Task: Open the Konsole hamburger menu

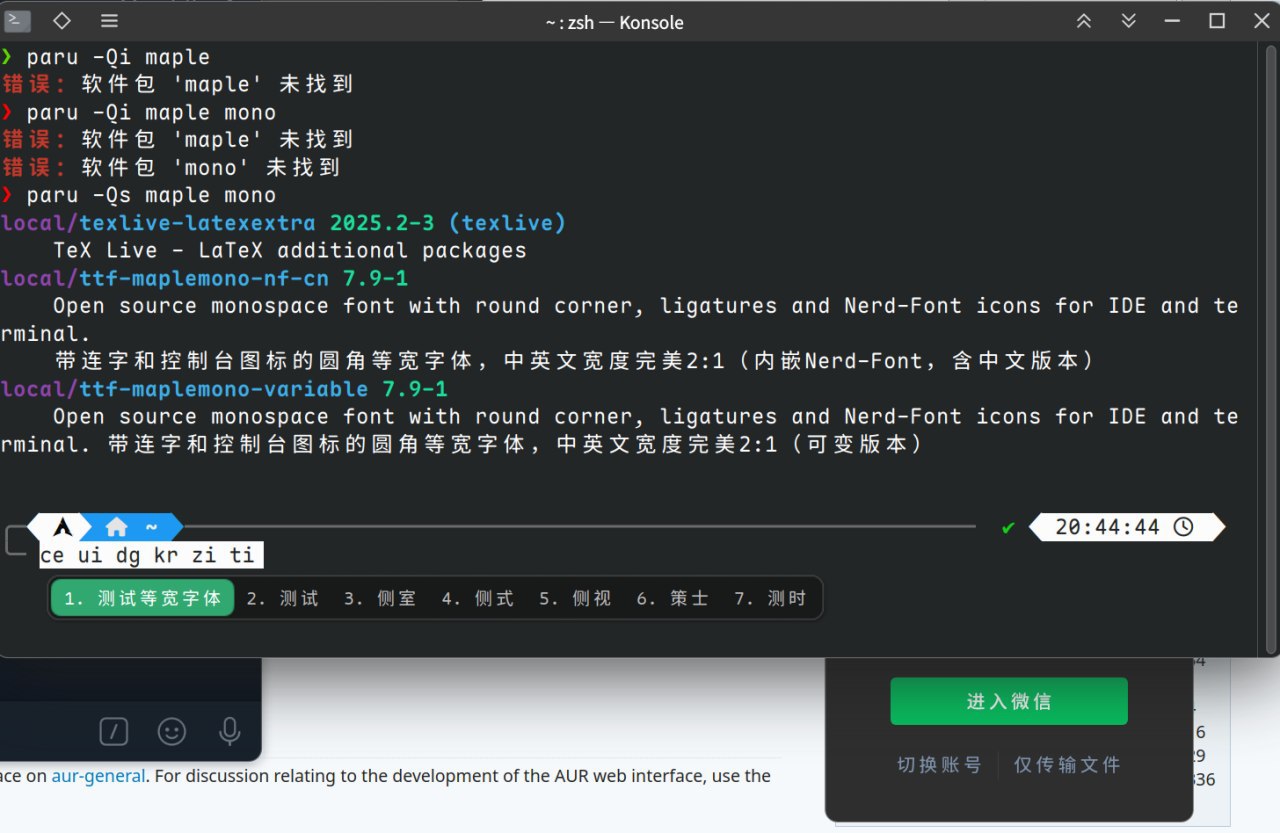Action: [109, 20]
